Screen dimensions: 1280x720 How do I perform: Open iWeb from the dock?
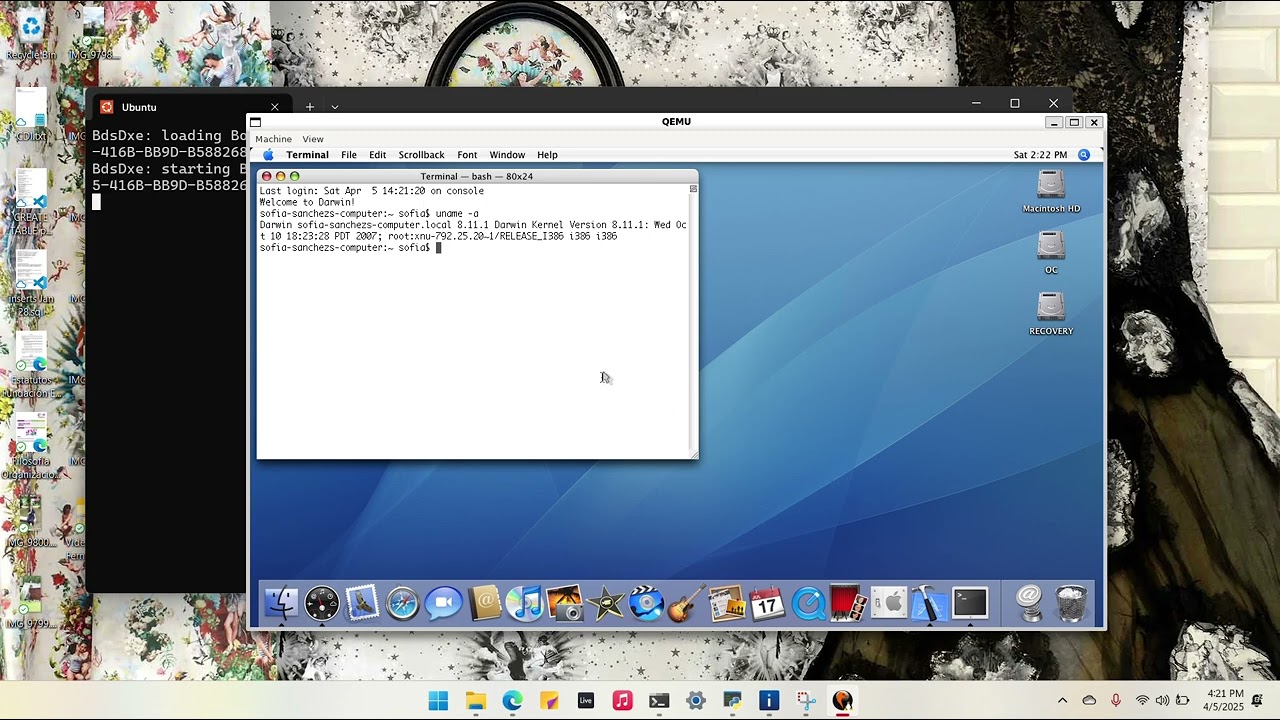727,603
